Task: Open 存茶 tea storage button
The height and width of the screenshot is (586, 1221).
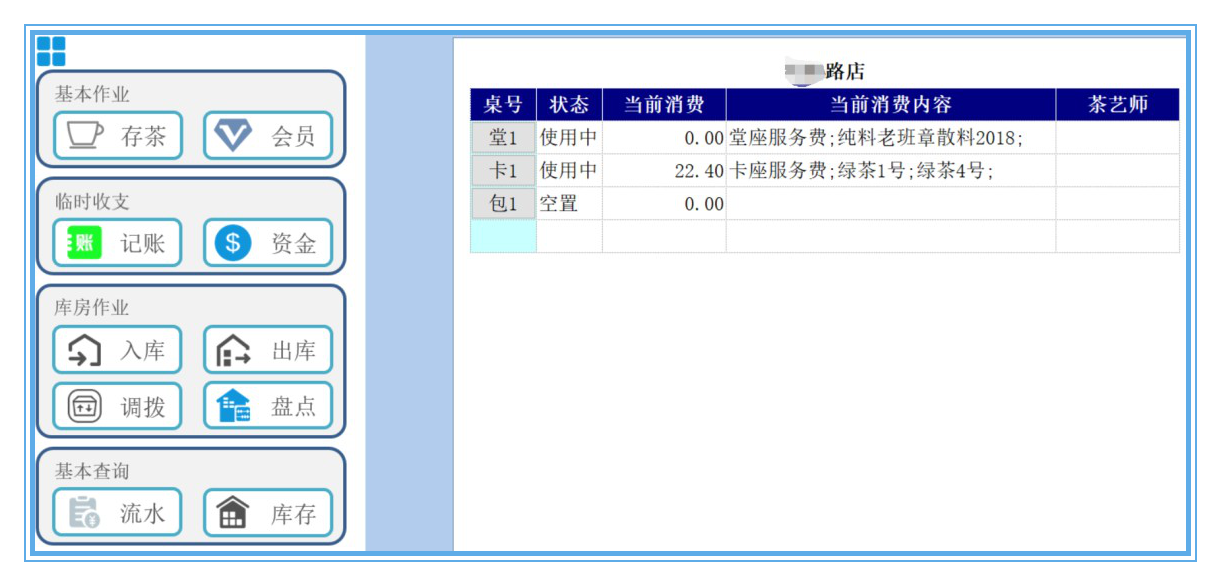Action: point(117,135)
